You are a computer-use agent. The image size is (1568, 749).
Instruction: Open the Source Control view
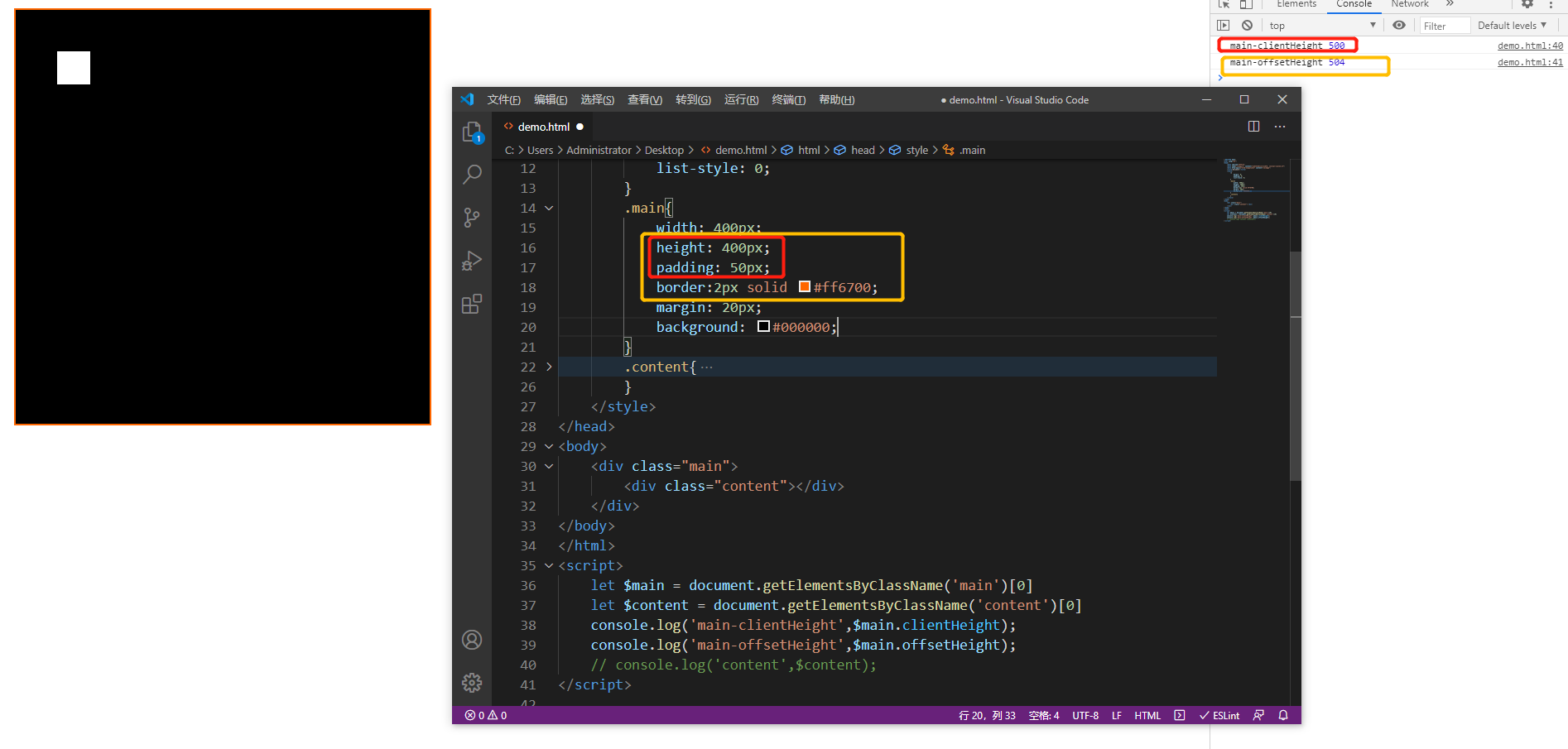coord(472,218)
